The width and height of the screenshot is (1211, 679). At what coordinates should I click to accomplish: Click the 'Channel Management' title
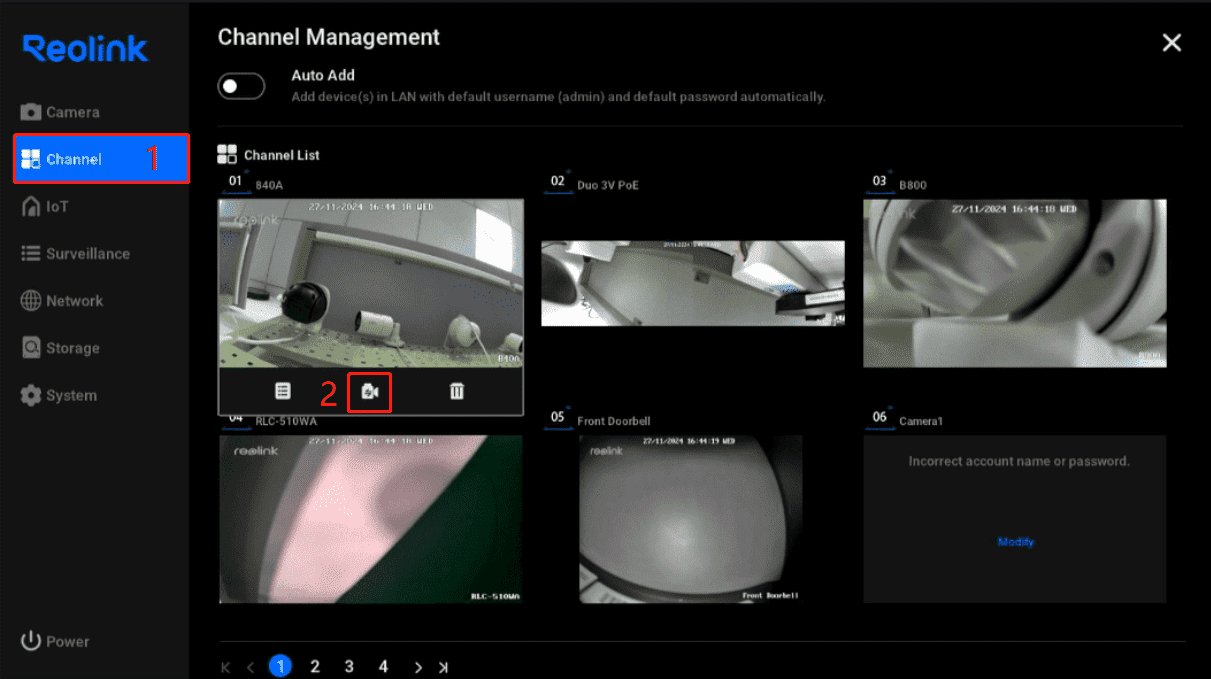[x=329, y=37]
